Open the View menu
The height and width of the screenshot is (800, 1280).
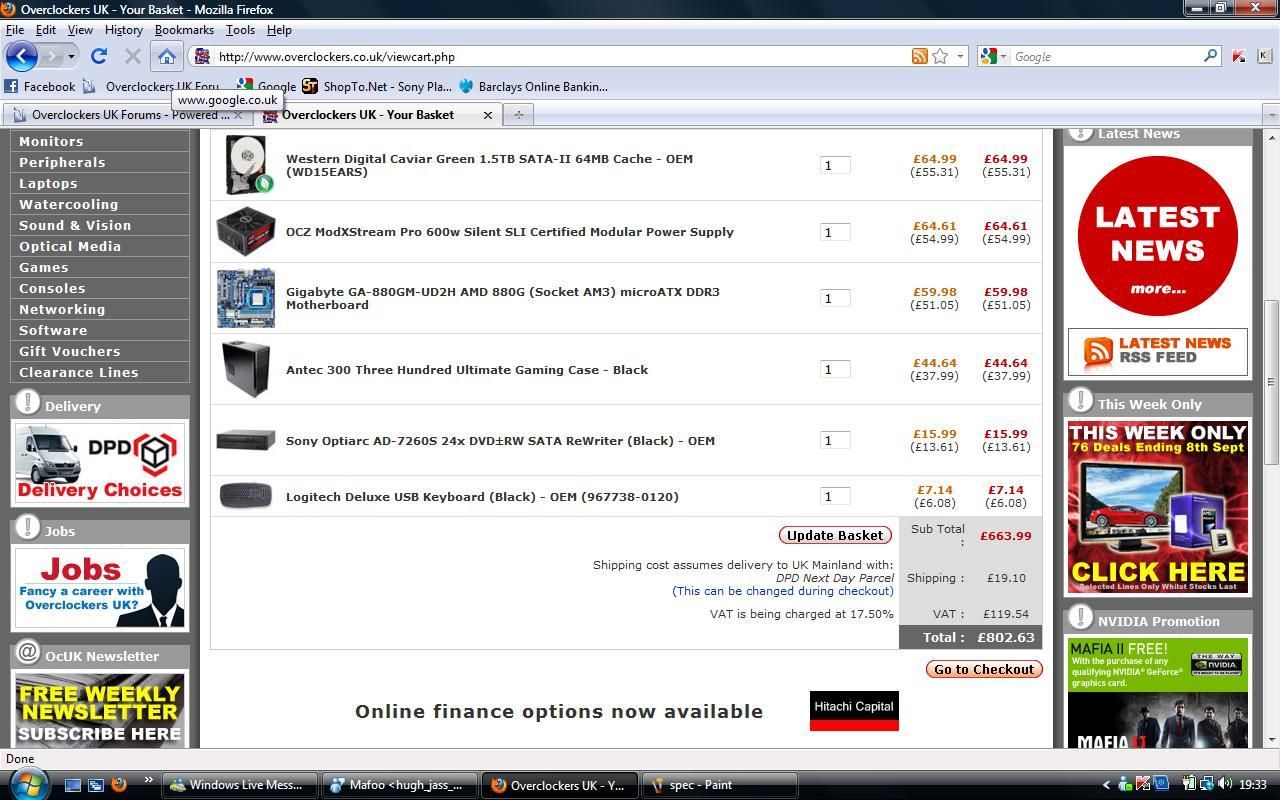coord(80,30)
